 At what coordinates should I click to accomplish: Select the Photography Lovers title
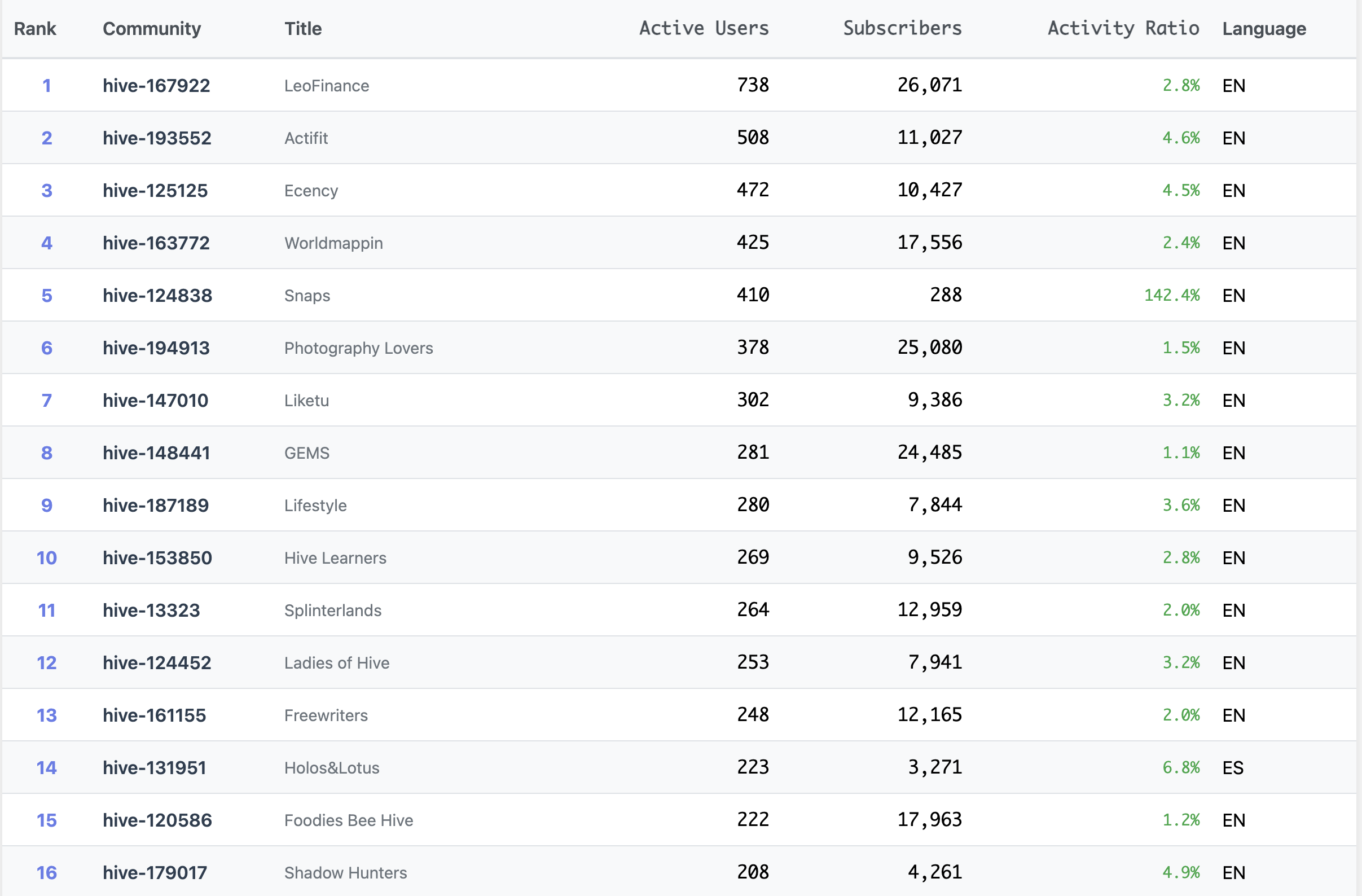pos(358,348)
